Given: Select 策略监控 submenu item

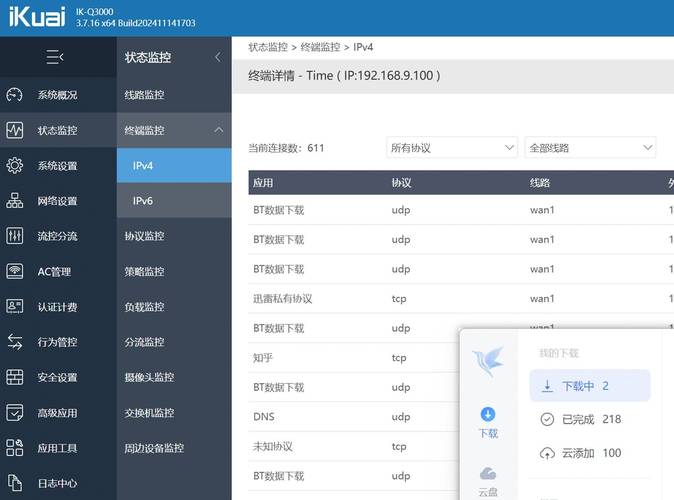Looking at the screenshot, I should click(x=174, y=272).
